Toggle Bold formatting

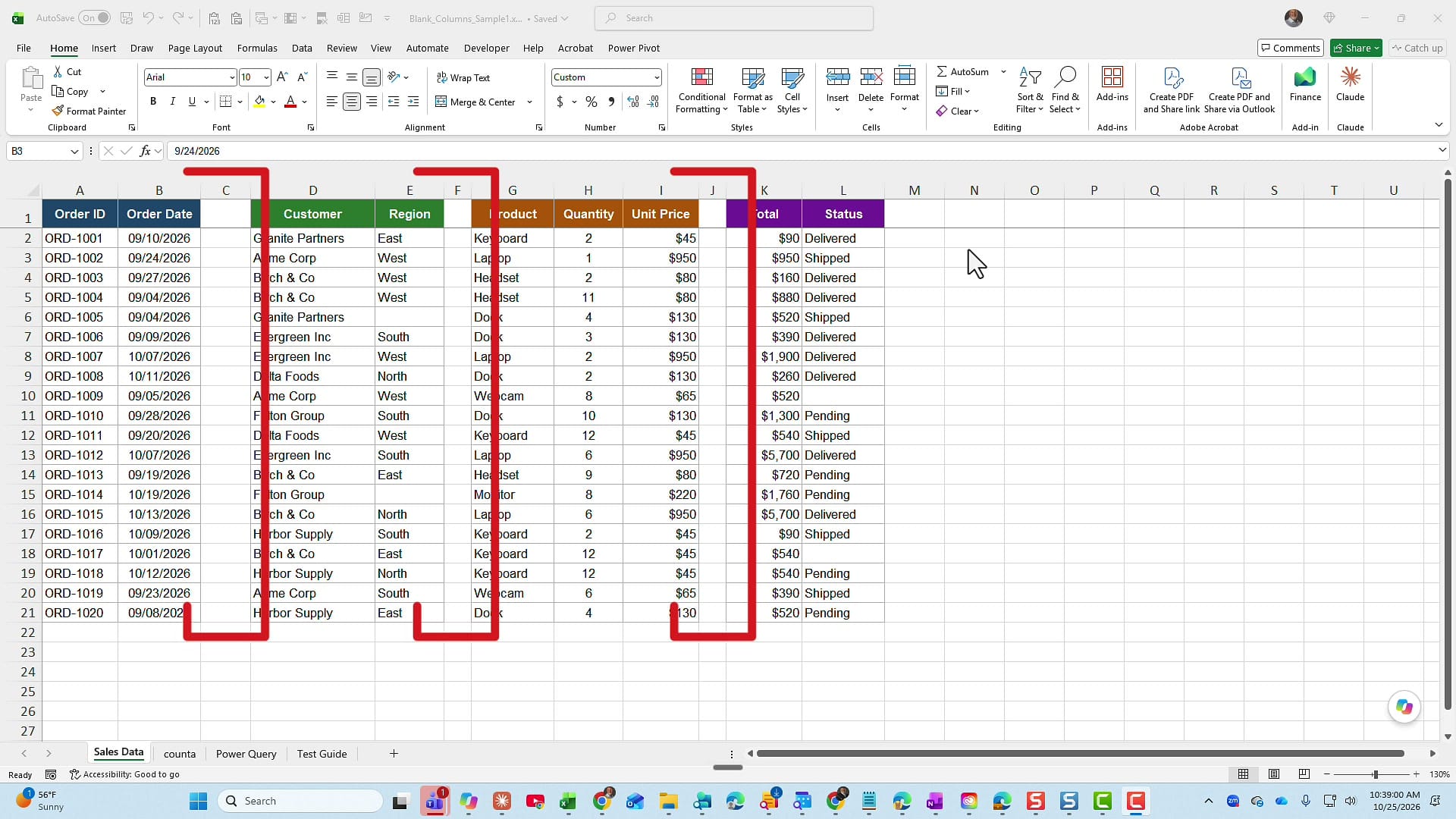click(153, 102)
